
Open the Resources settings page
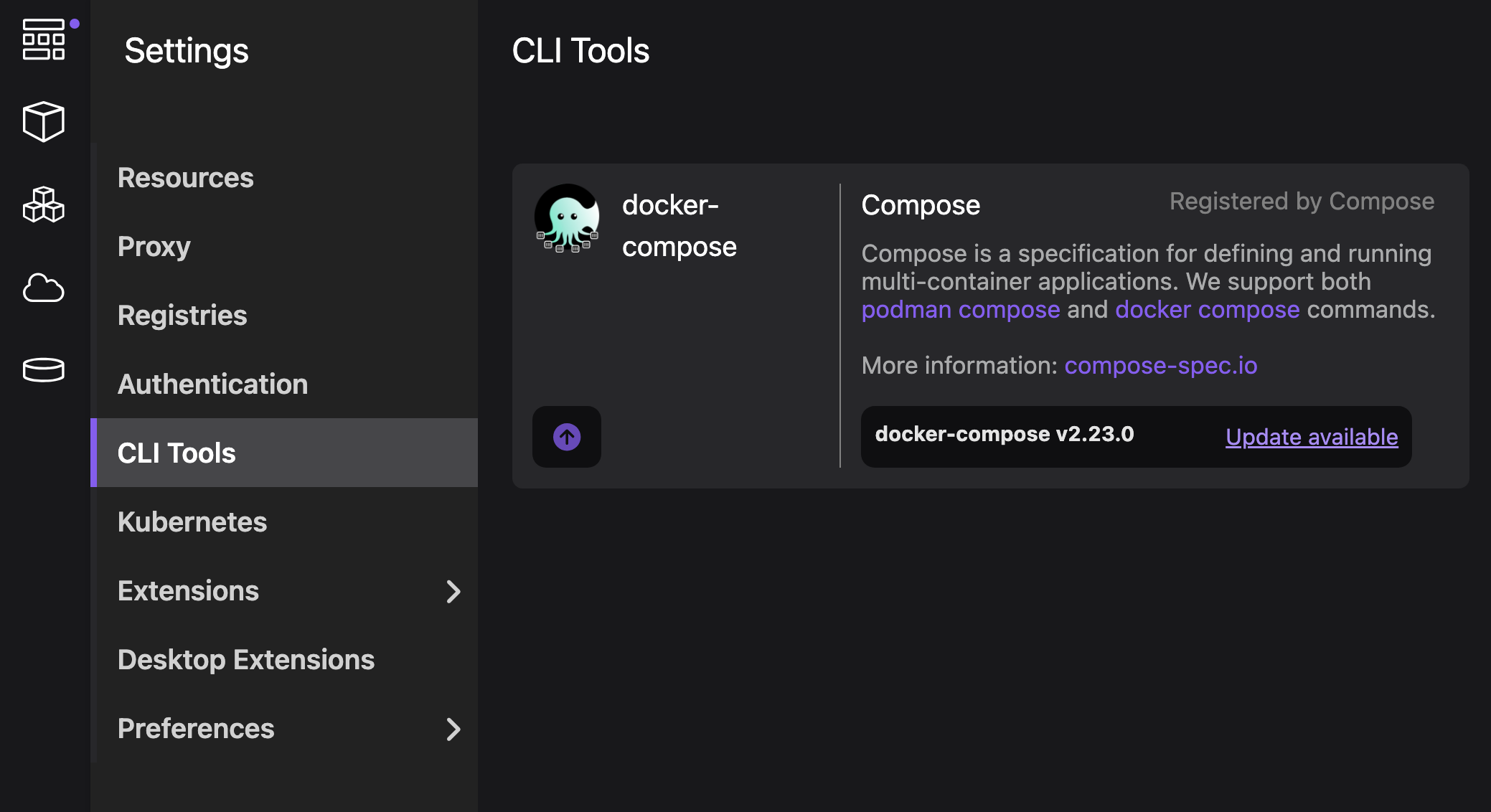pos(186,178)
